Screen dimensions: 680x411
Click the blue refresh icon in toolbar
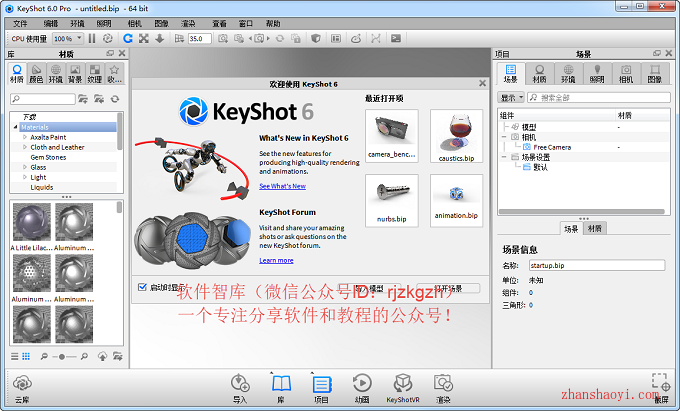pyautogui.click(x=128, y=39)
